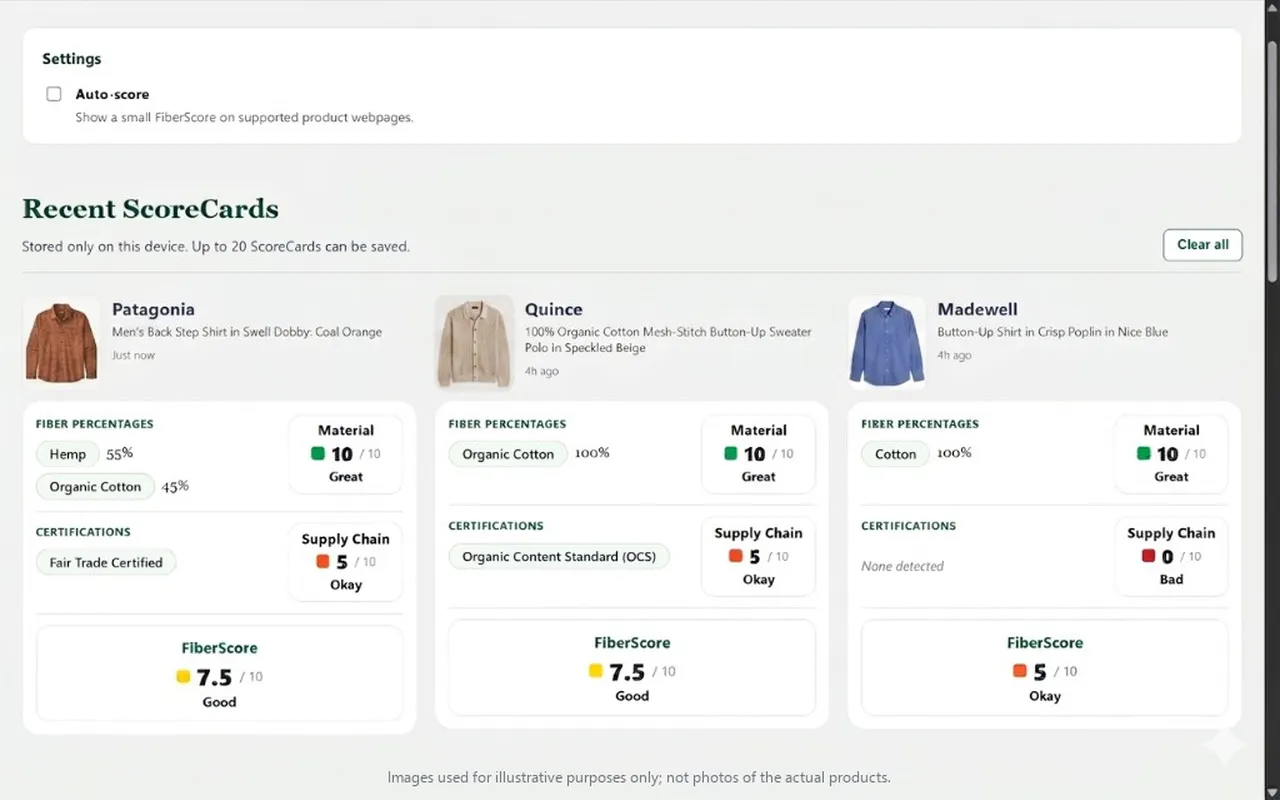The height and width of the screenshot is (800, 1280).
Task: Select the Quince brand title
Action: pos(553,310)
